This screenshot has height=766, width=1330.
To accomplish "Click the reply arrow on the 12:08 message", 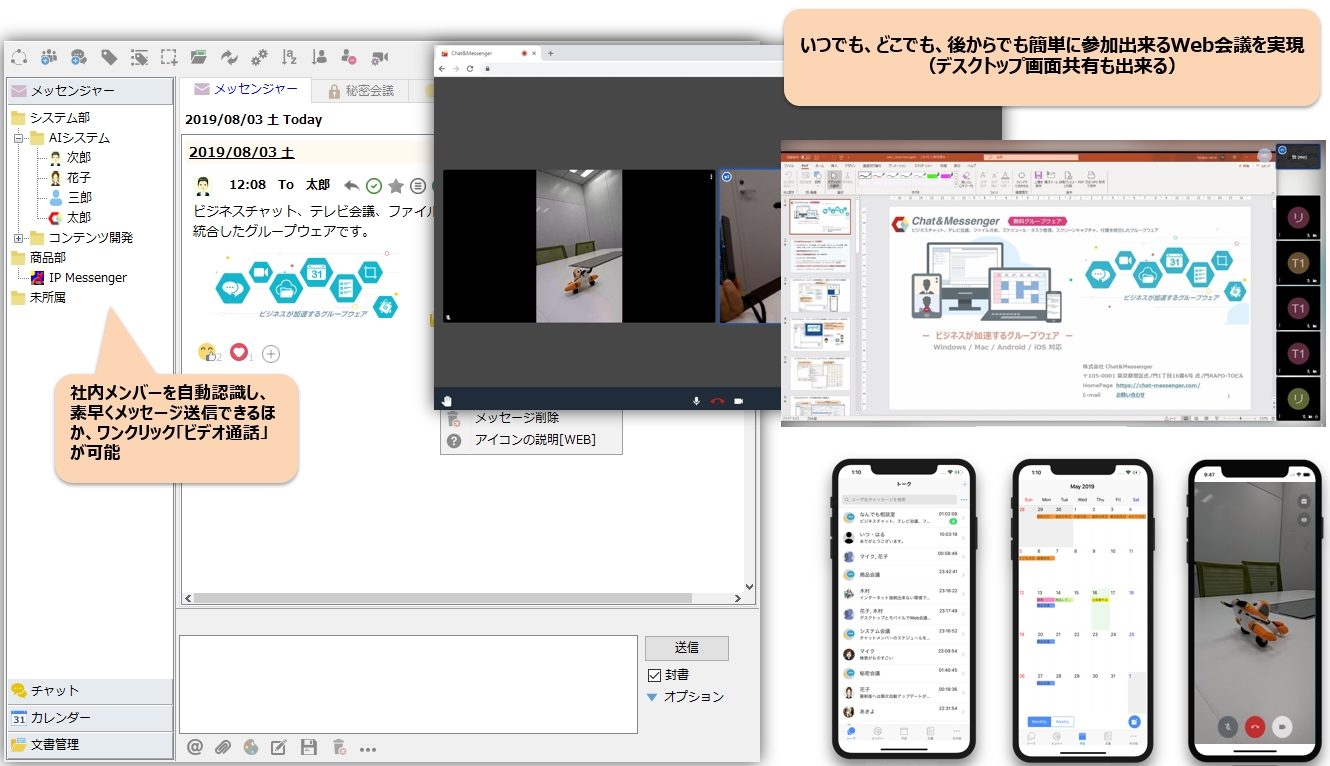I will (351, 185).
